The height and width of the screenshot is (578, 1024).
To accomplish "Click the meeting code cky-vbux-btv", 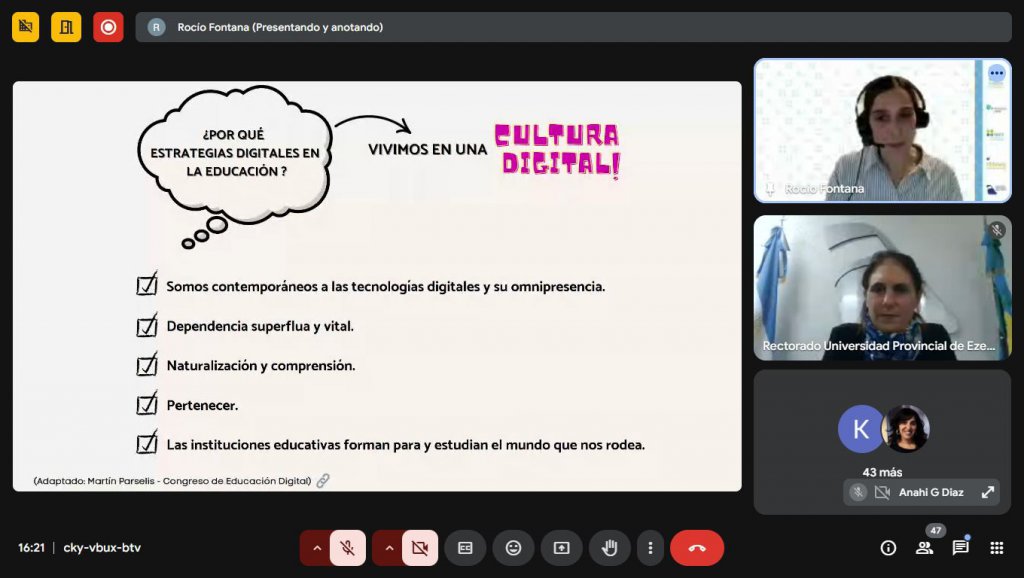I will coord(102,548).
